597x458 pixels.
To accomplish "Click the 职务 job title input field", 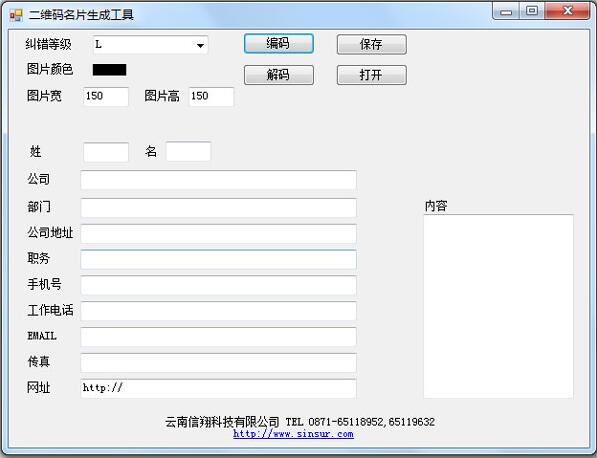I will point(219,260).
